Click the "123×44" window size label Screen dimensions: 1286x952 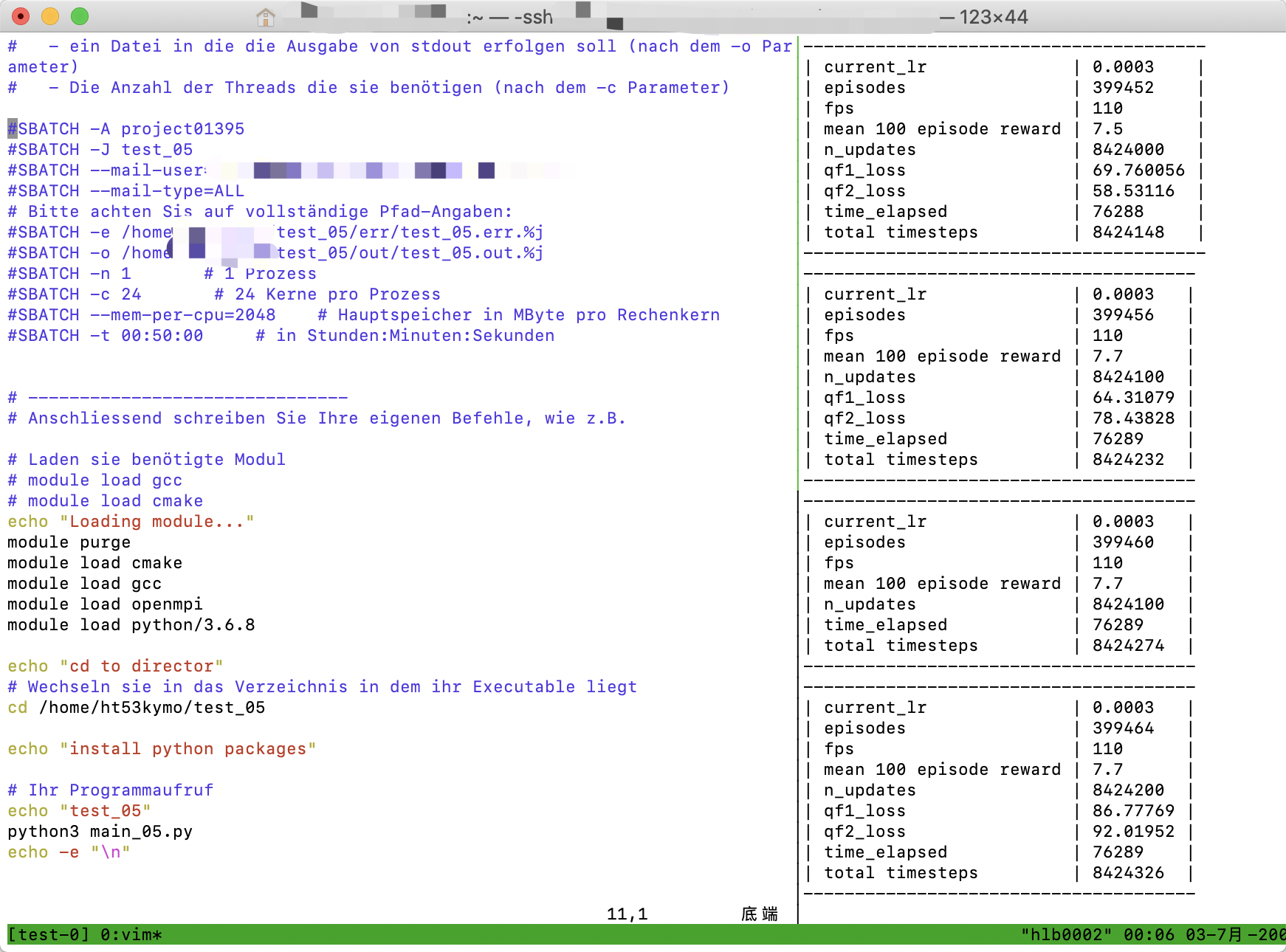pyautogui.click(x=993, y=17)
